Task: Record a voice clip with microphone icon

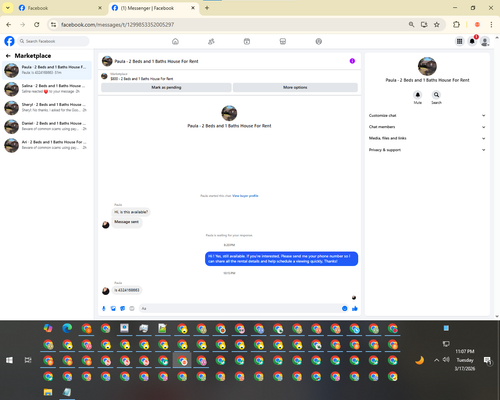Action: 104,309
